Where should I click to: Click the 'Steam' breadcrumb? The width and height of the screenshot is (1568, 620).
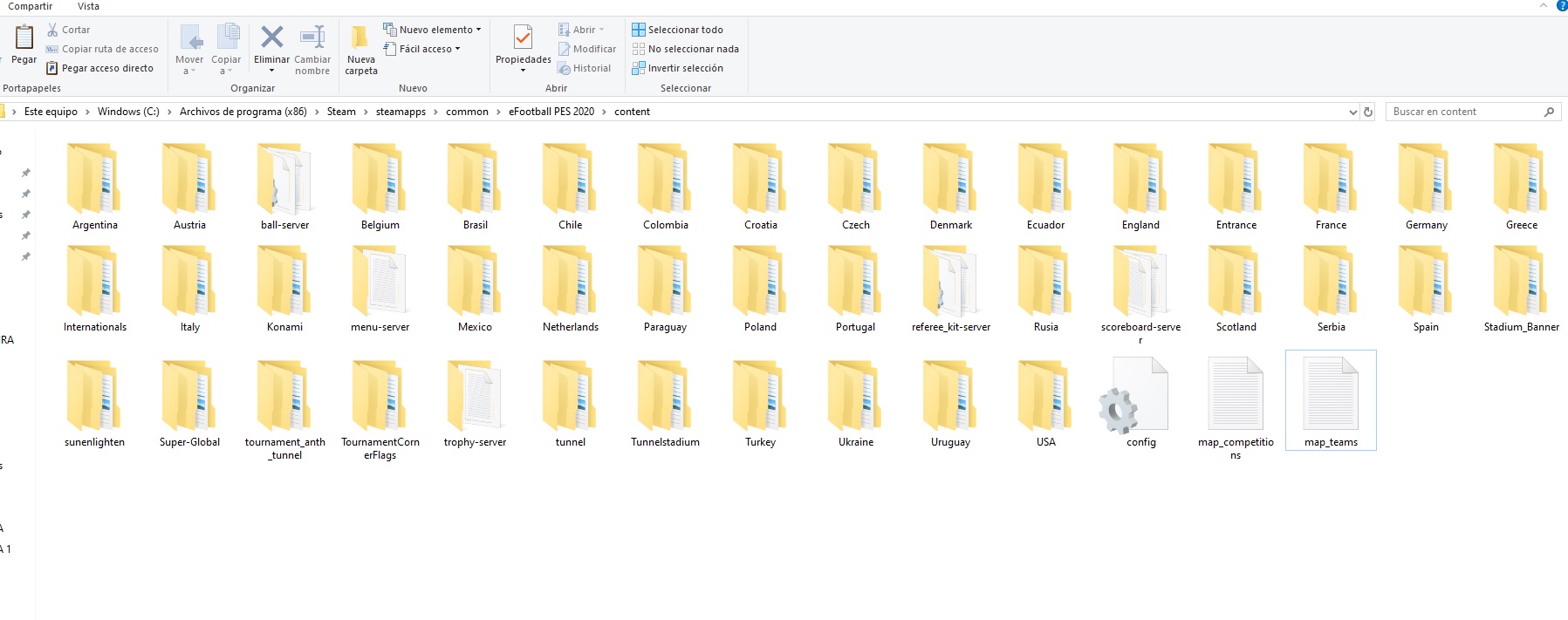click(x=341, y=112)
